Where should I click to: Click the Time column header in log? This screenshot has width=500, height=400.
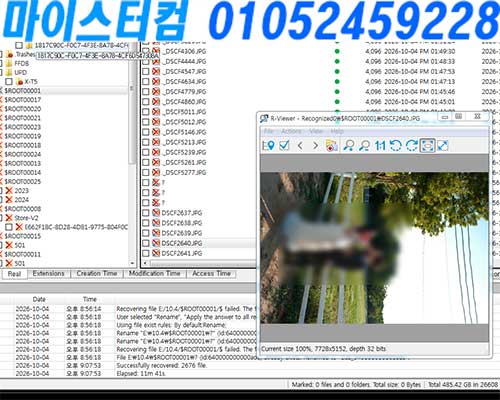pos(90,299)
